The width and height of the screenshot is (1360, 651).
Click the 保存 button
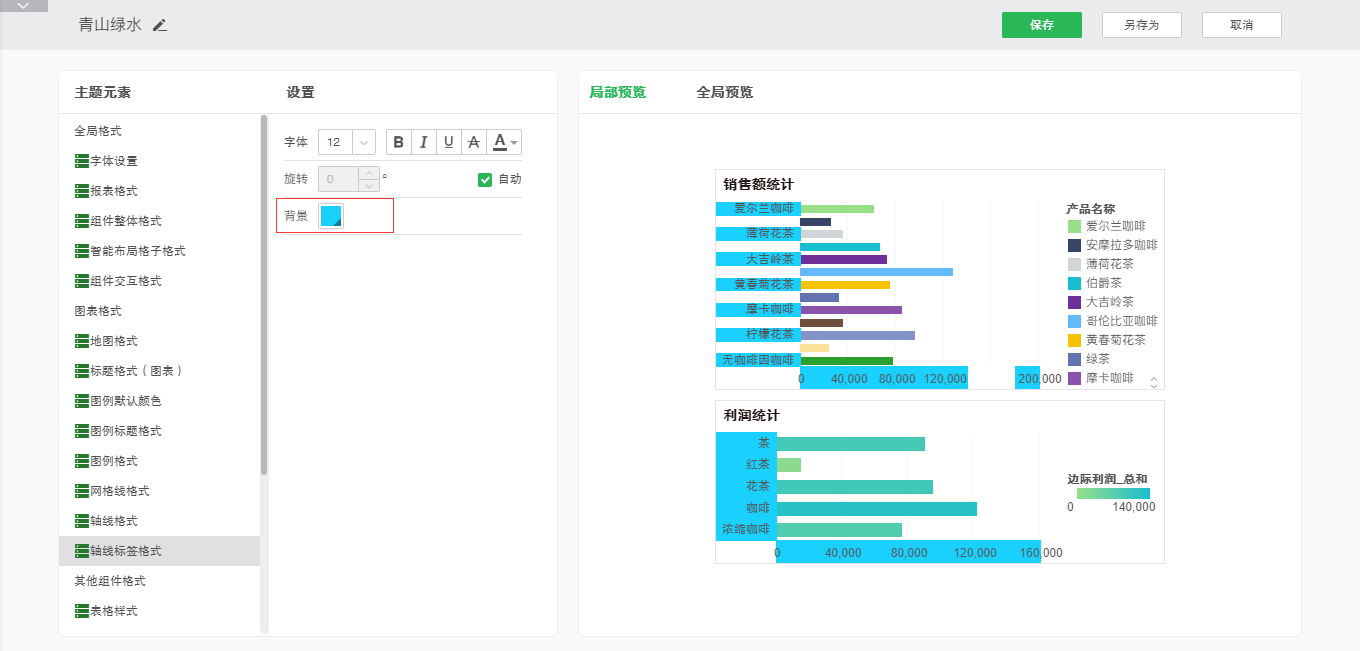(x=1041, y=25)
